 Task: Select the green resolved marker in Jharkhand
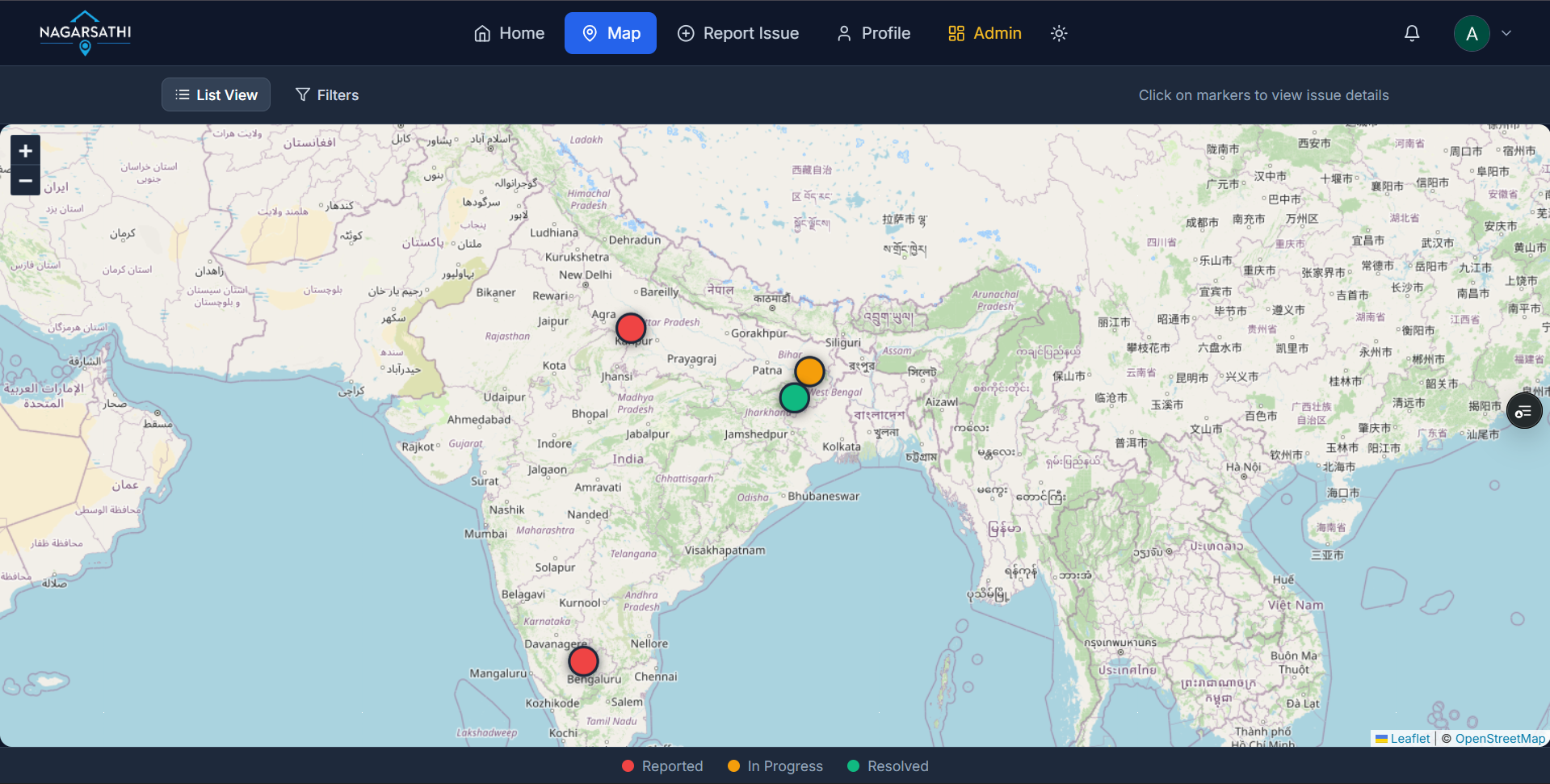[x=795, y=398]
